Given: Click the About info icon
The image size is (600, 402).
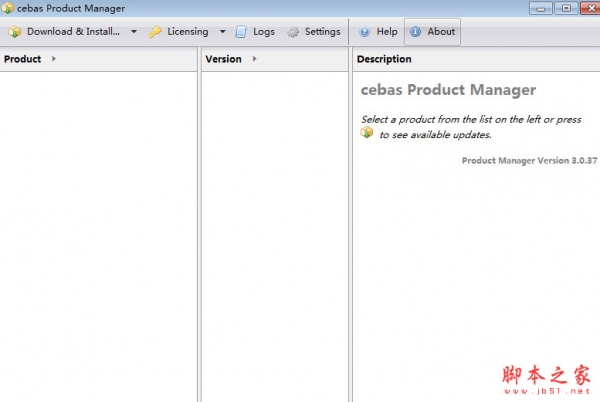Looking at the screenshot, I should [x=416, y=32].
